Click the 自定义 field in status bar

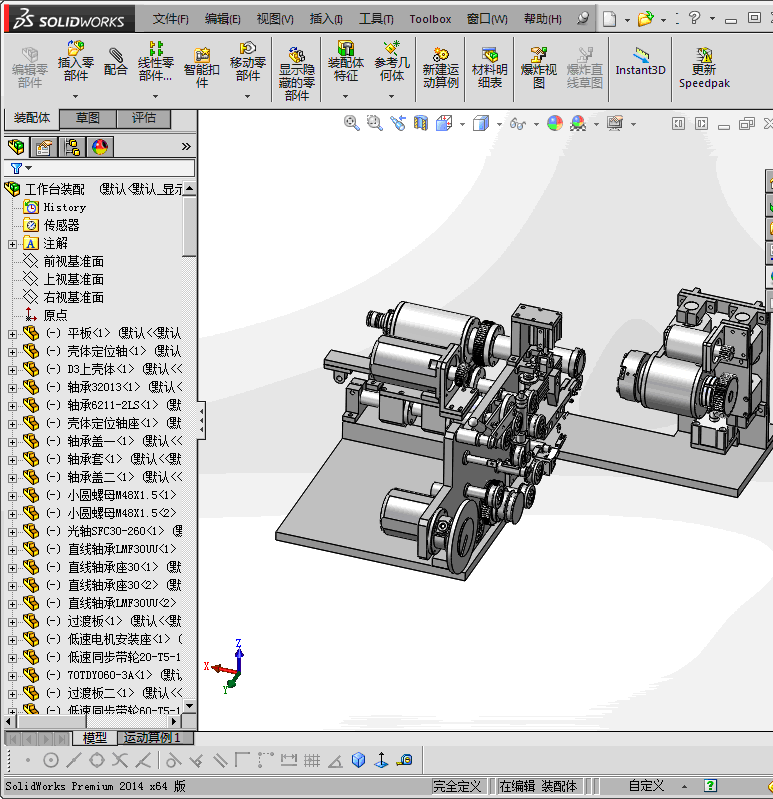(645, 786)
